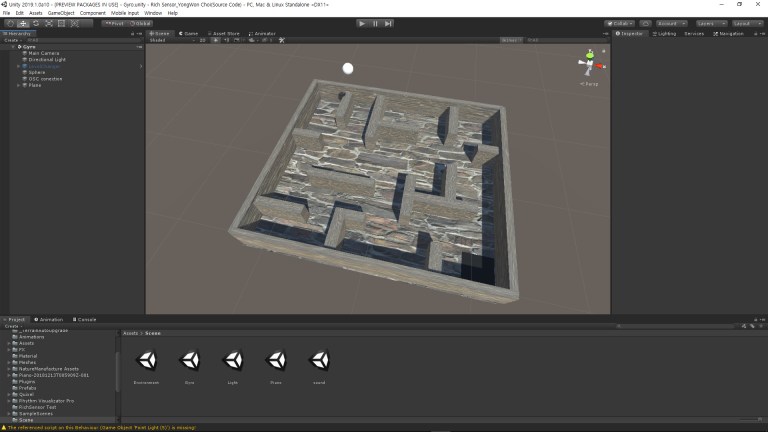Open the Layout dropdown
Image resolution: width=768 pixels, height=432 pixels.
point(746,23)
